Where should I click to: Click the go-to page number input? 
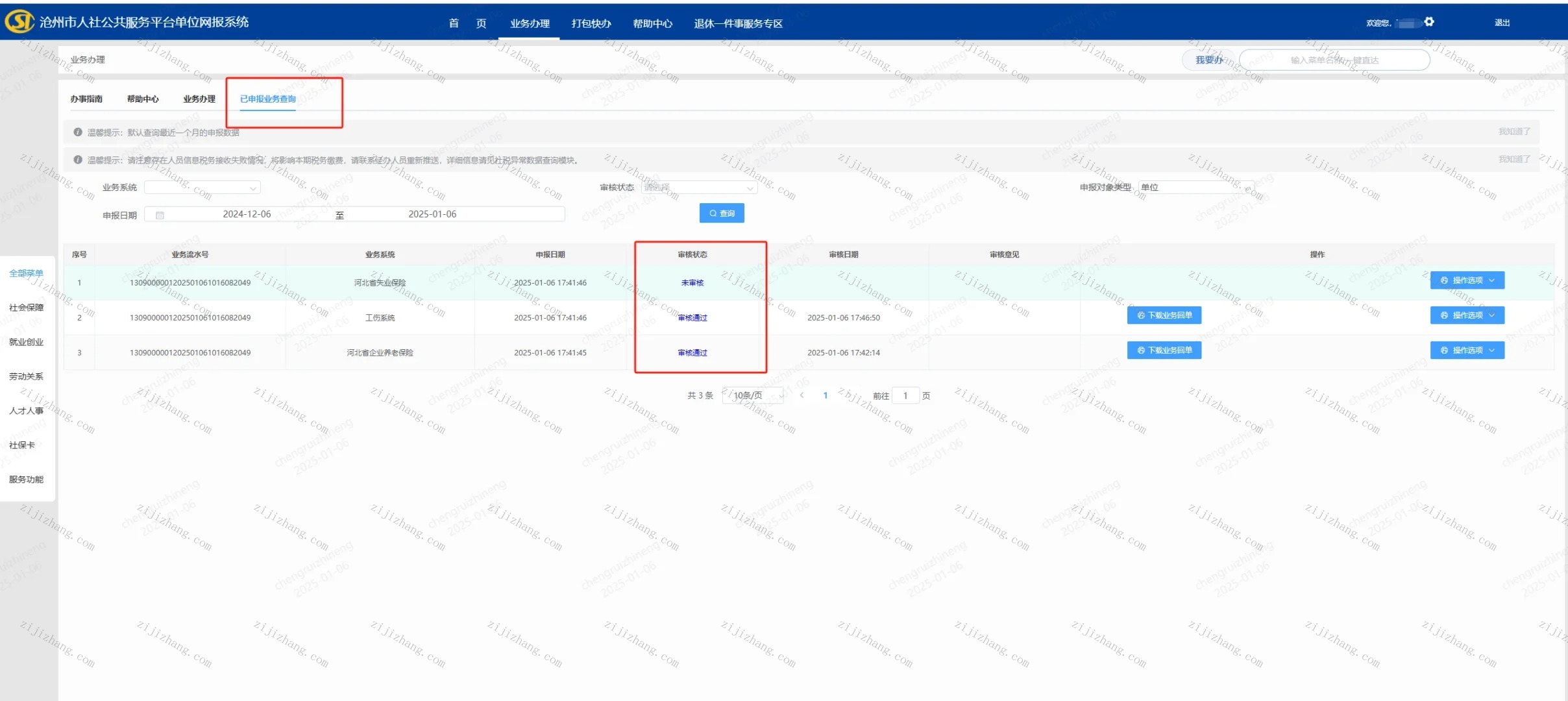tap(905, 395)
